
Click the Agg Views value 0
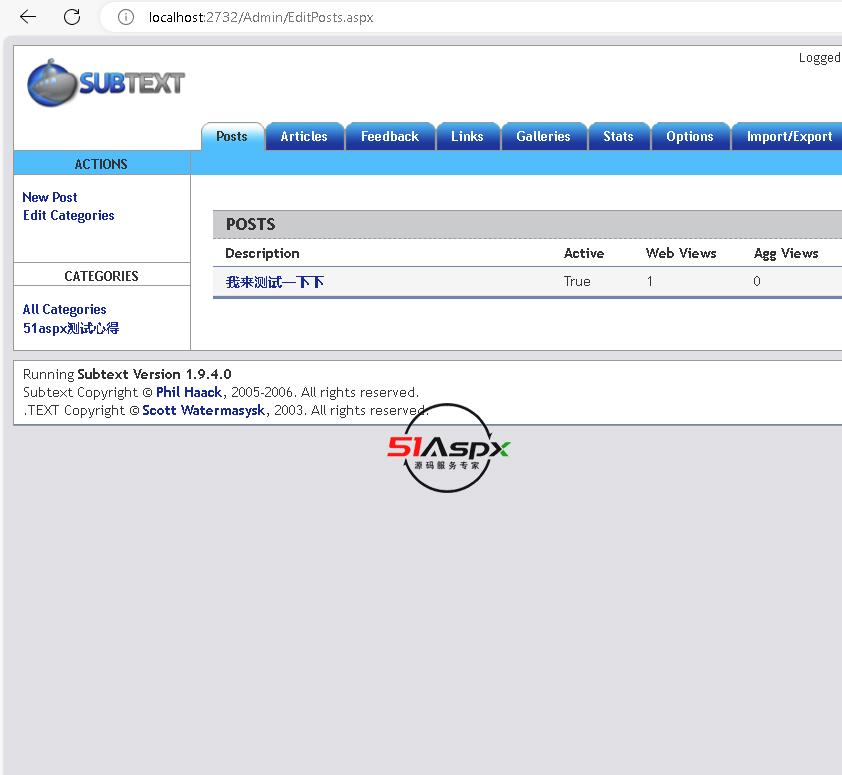tap(757, 281)
